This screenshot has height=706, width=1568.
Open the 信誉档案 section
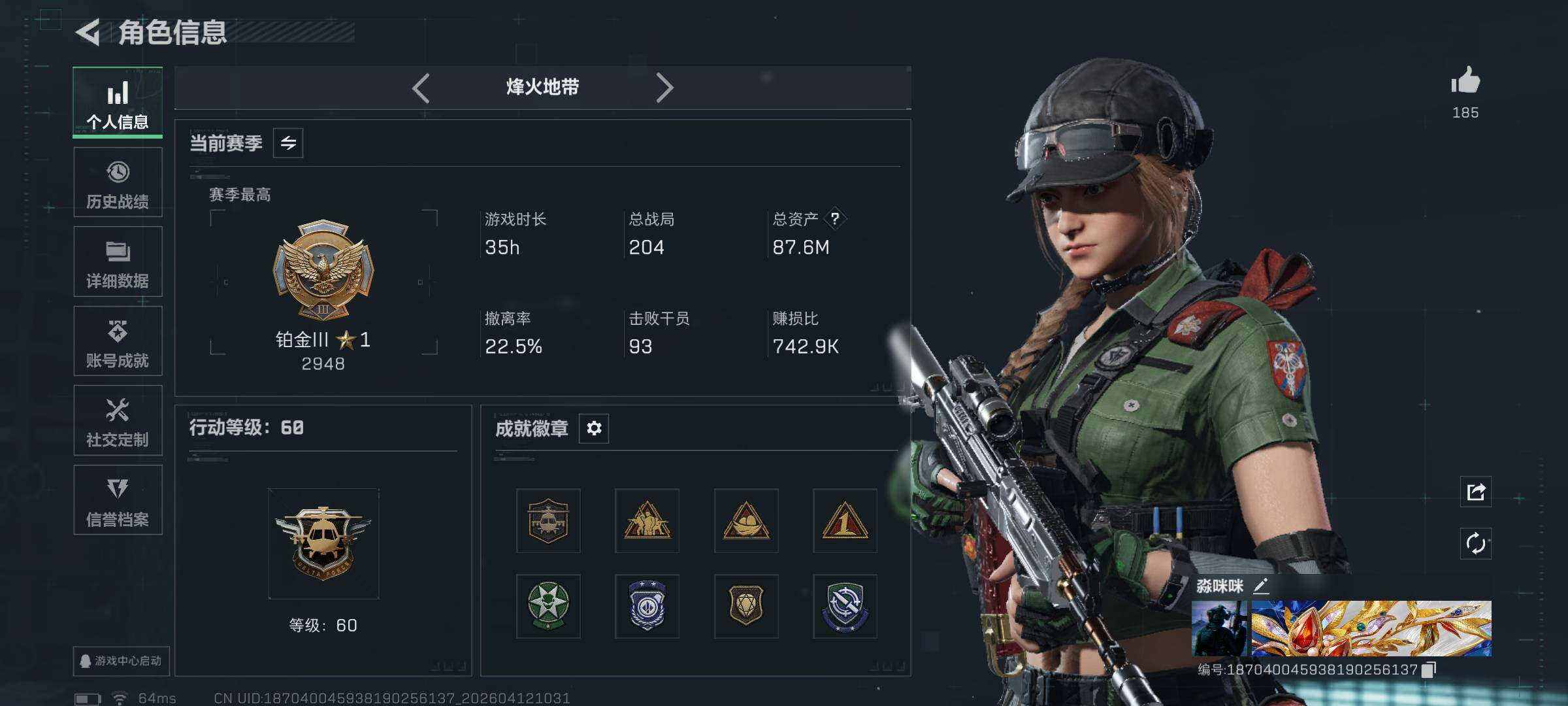point(118,500)
